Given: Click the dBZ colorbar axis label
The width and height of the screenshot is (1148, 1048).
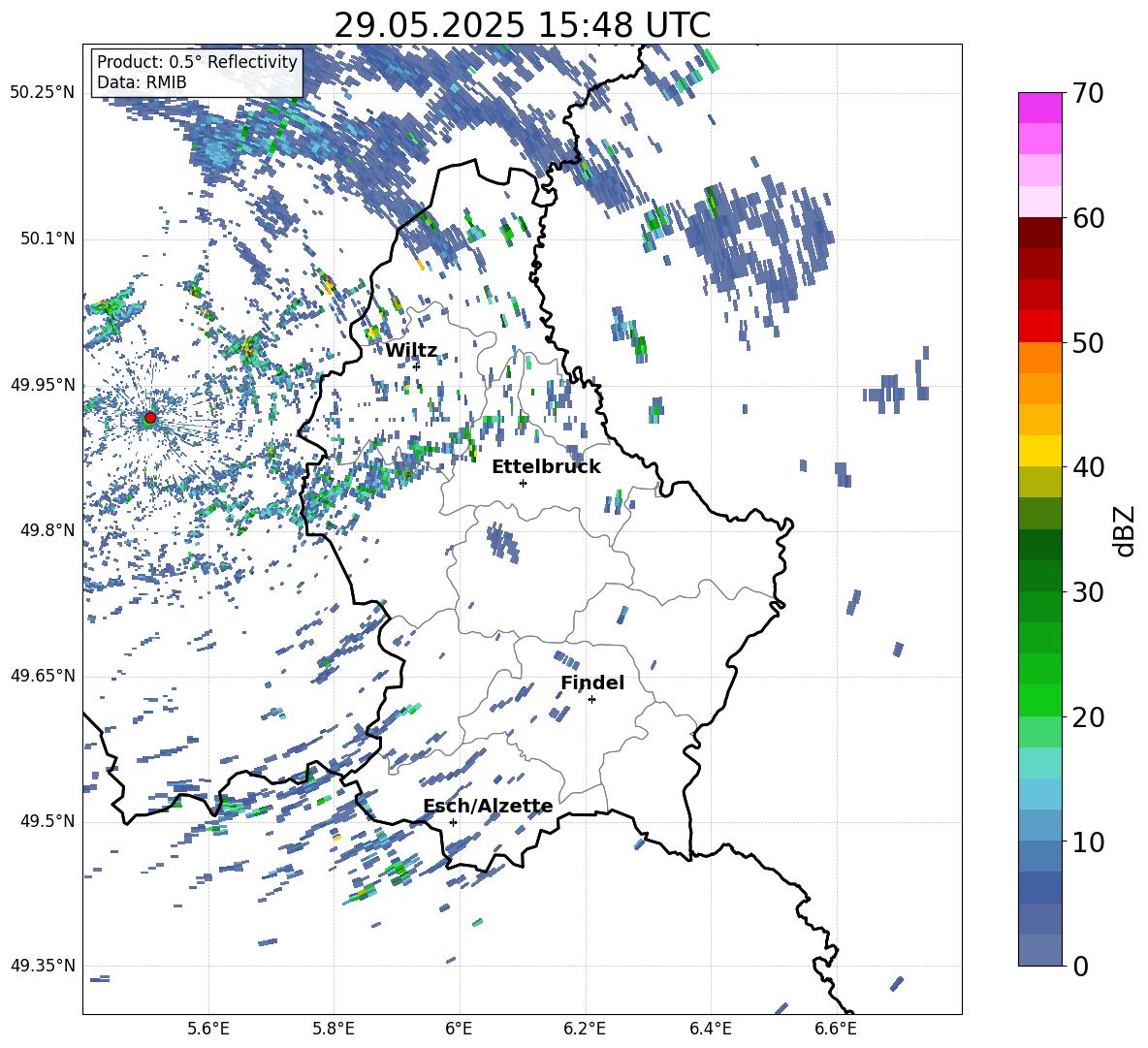Looking at the screenshot, I should point(1126,530).
